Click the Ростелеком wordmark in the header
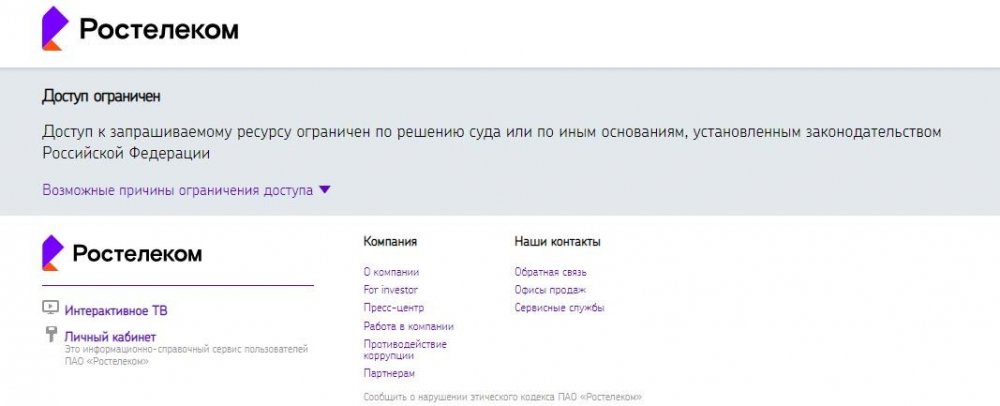Viewport: 1000px width, 406px height. tap(158, 30)
